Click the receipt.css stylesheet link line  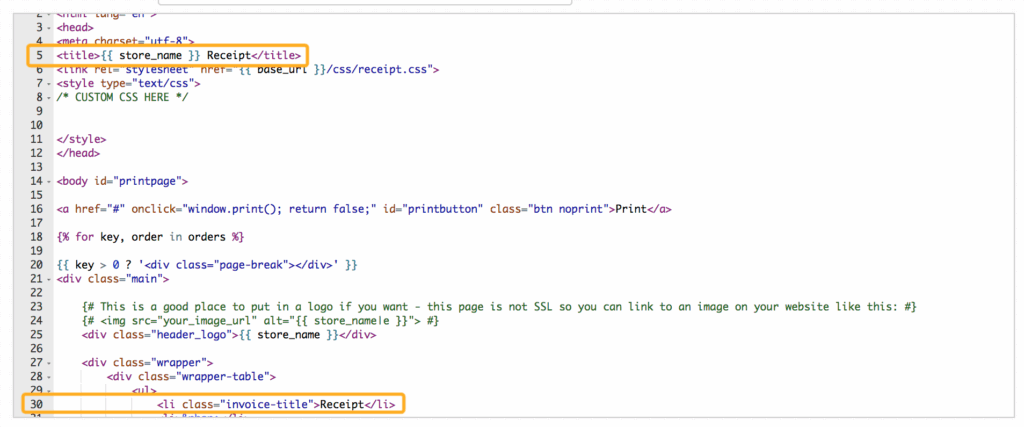click(x=248, y=69)
